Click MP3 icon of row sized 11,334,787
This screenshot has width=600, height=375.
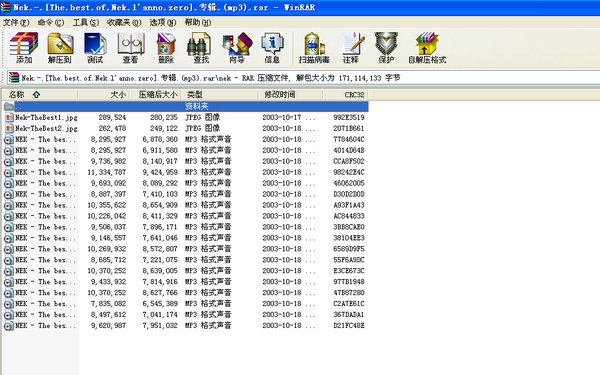pos(8,173)
